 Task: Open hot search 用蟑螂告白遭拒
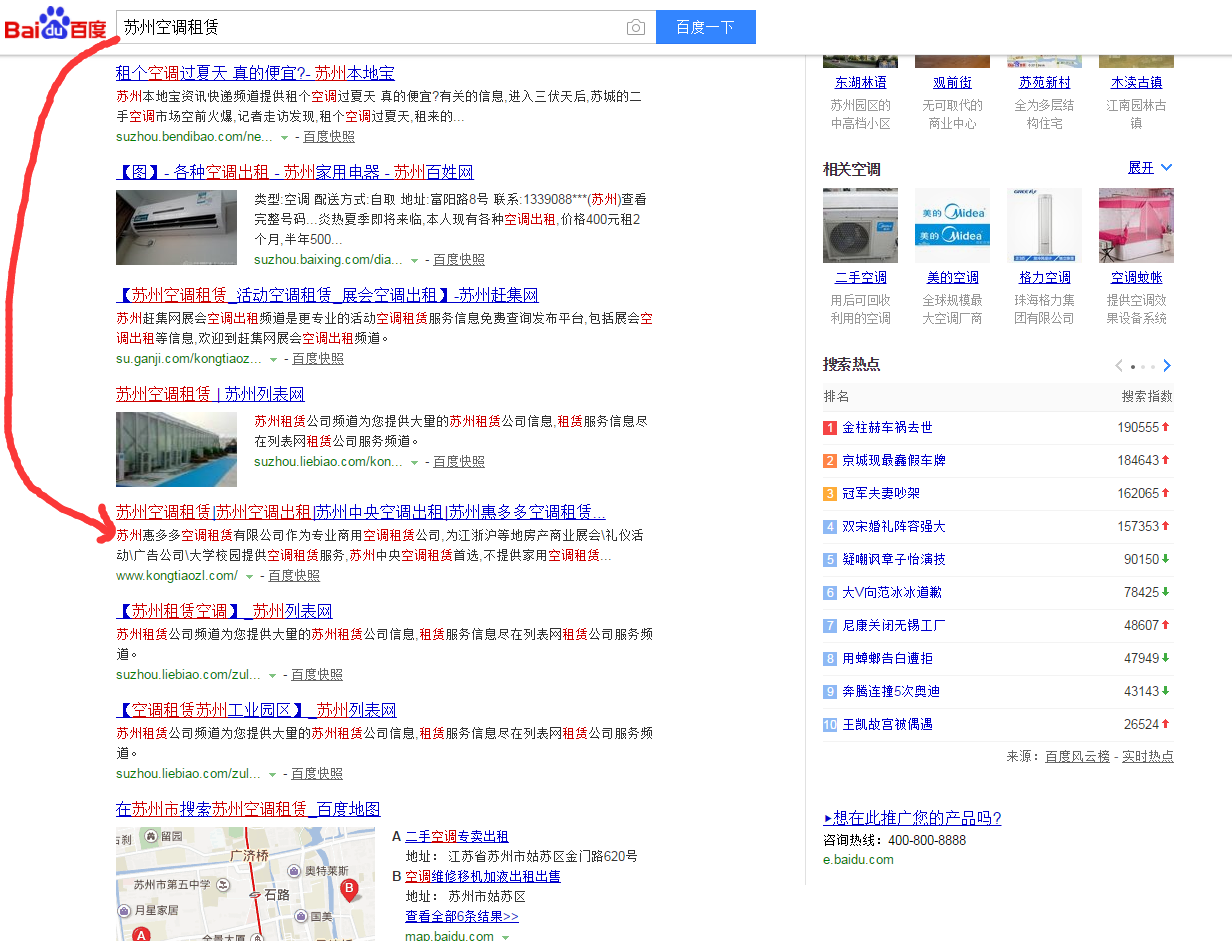click(887, 658)
